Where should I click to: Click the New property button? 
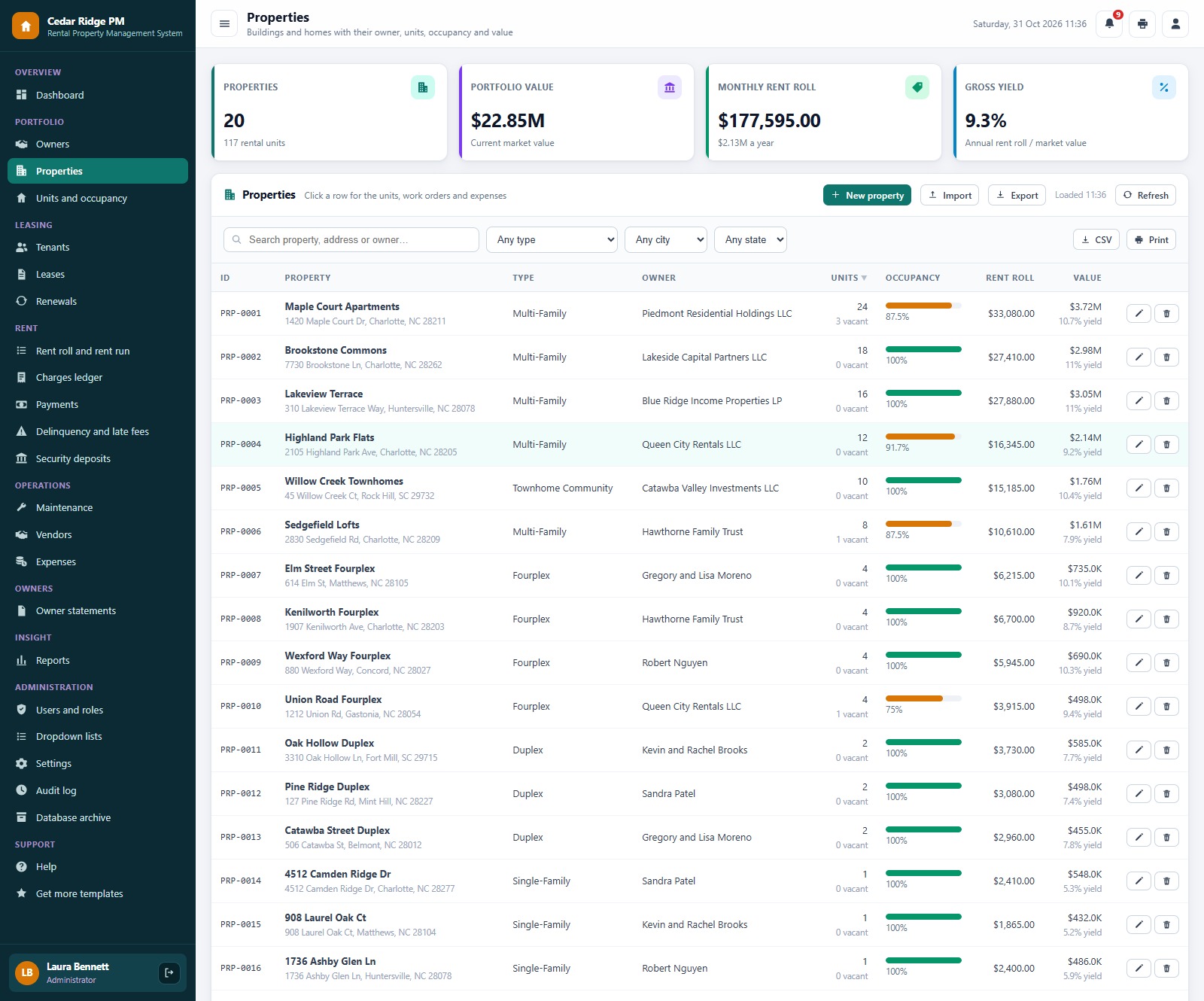[867, 195]
